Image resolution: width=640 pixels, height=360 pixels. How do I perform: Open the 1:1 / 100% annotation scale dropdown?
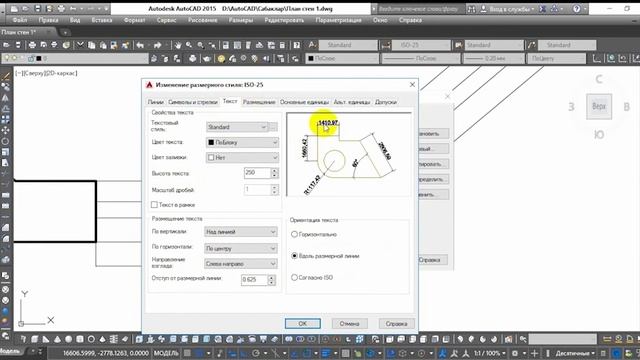(489, 353)
